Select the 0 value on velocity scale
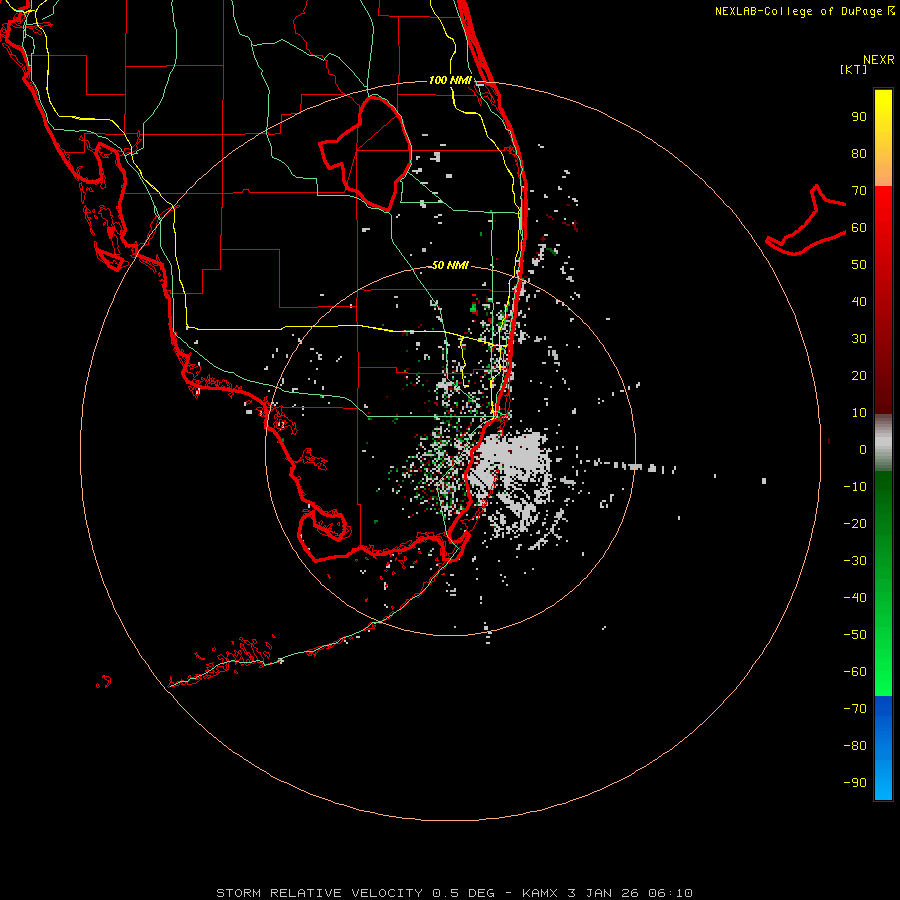This screenshot has width=900, height=900. [x=863, y=450]
